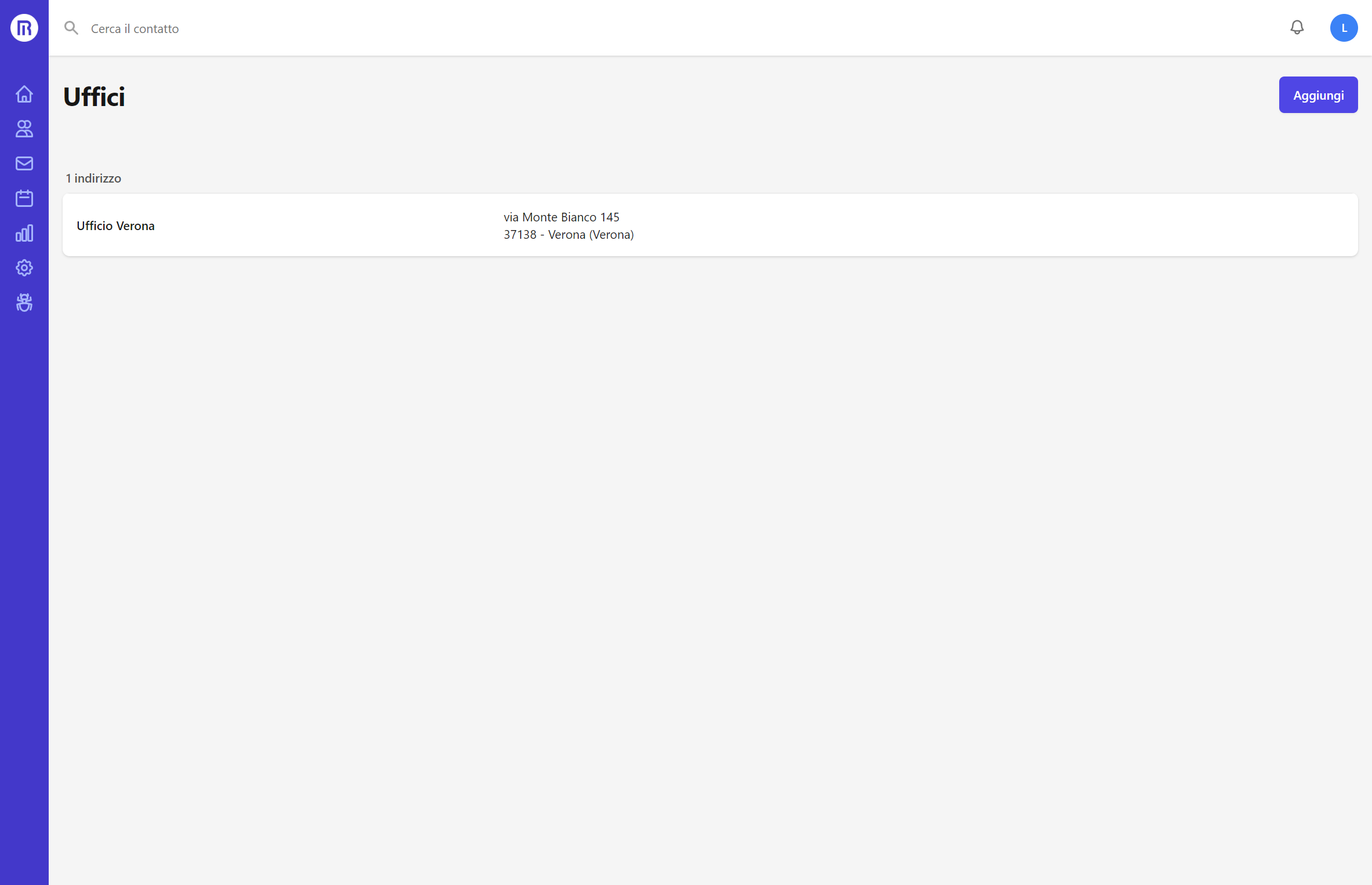Click the search magnifier icon
1372x885 pixels.
coord(71,27)
